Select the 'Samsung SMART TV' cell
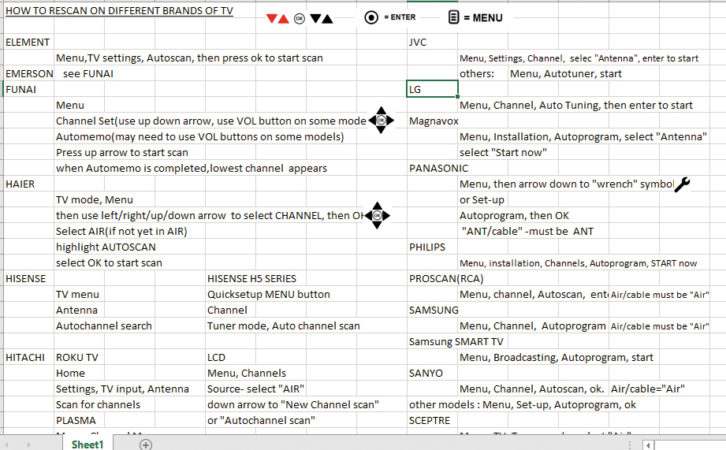The width and height of the screenshot is (726, 450). [456, 342]
